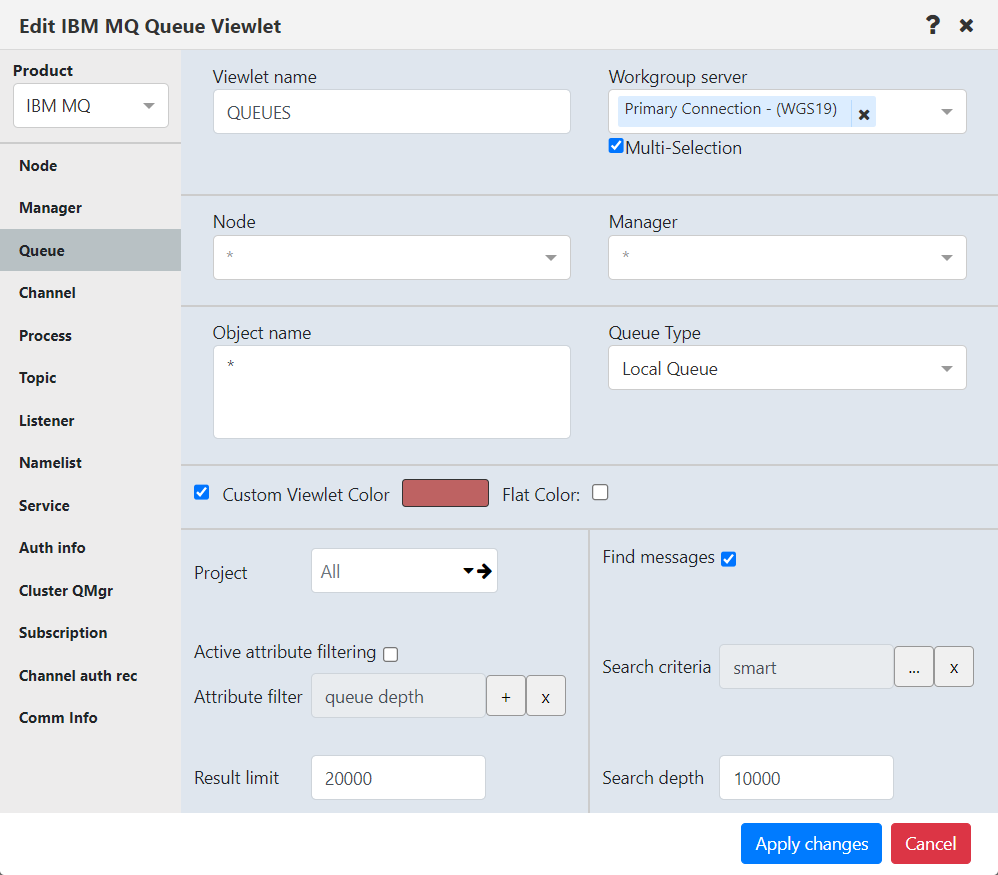Uncheck the Find messages checkbox
998x875 pixels.
pos(729,559)
